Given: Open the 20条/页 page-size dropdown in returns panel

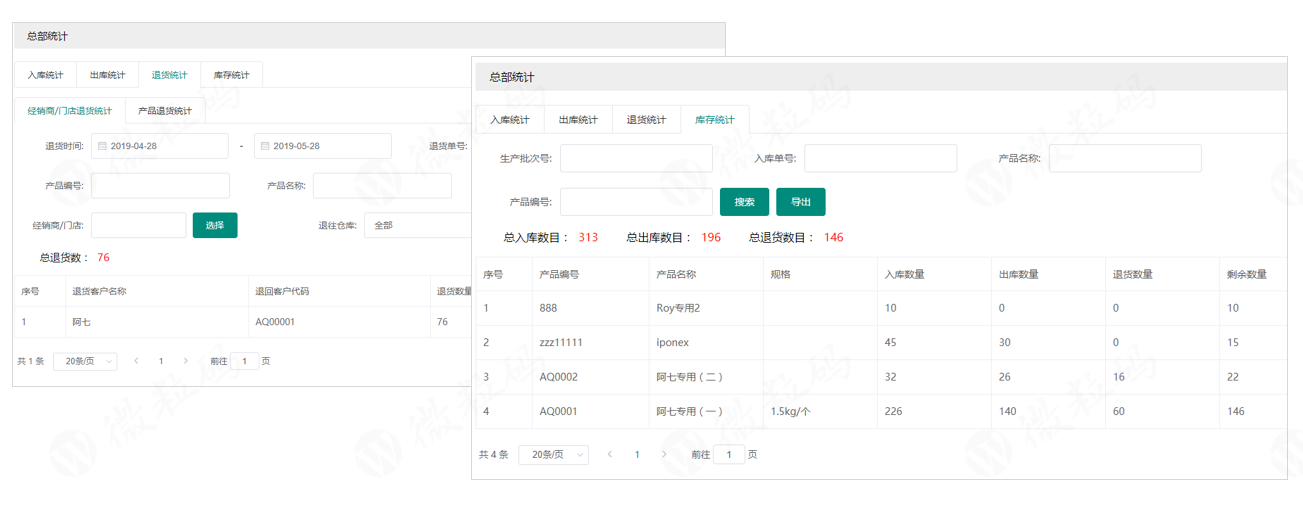Looking at the screenshot, I should (x=85, y=361).
